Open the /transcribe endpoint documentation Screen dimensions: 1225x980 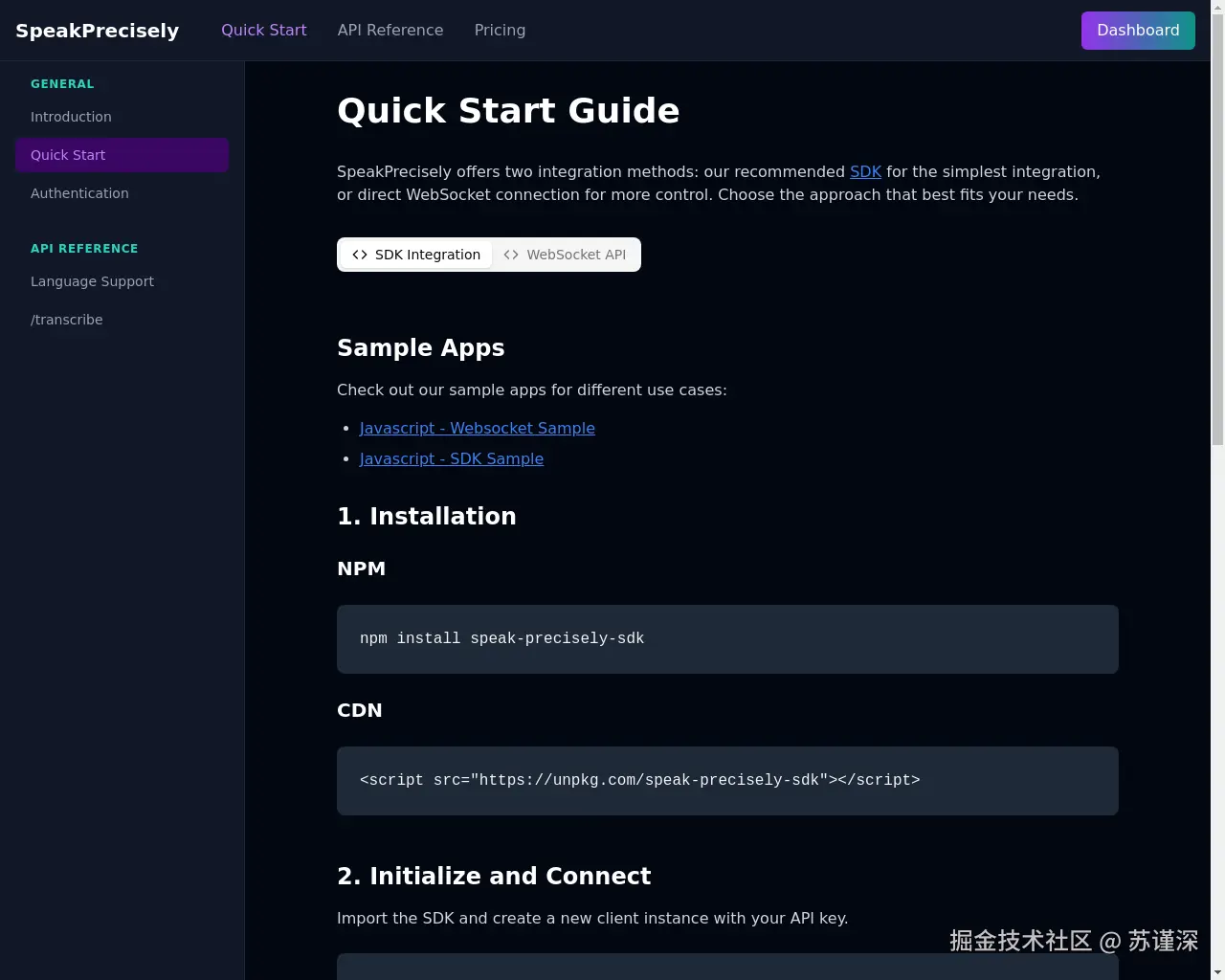coord(67,320)
